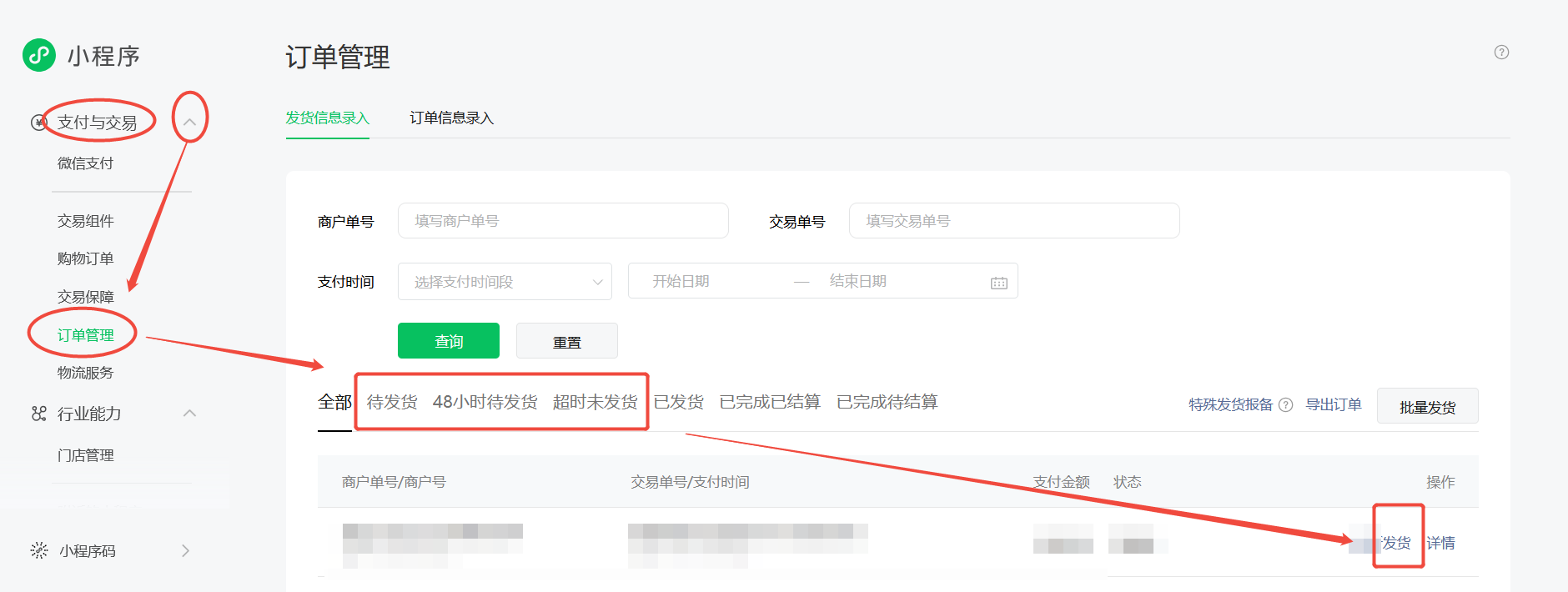Open 物流服务 in the sidebar
This screenshot has height=592, width=1568.
[85, 373]
